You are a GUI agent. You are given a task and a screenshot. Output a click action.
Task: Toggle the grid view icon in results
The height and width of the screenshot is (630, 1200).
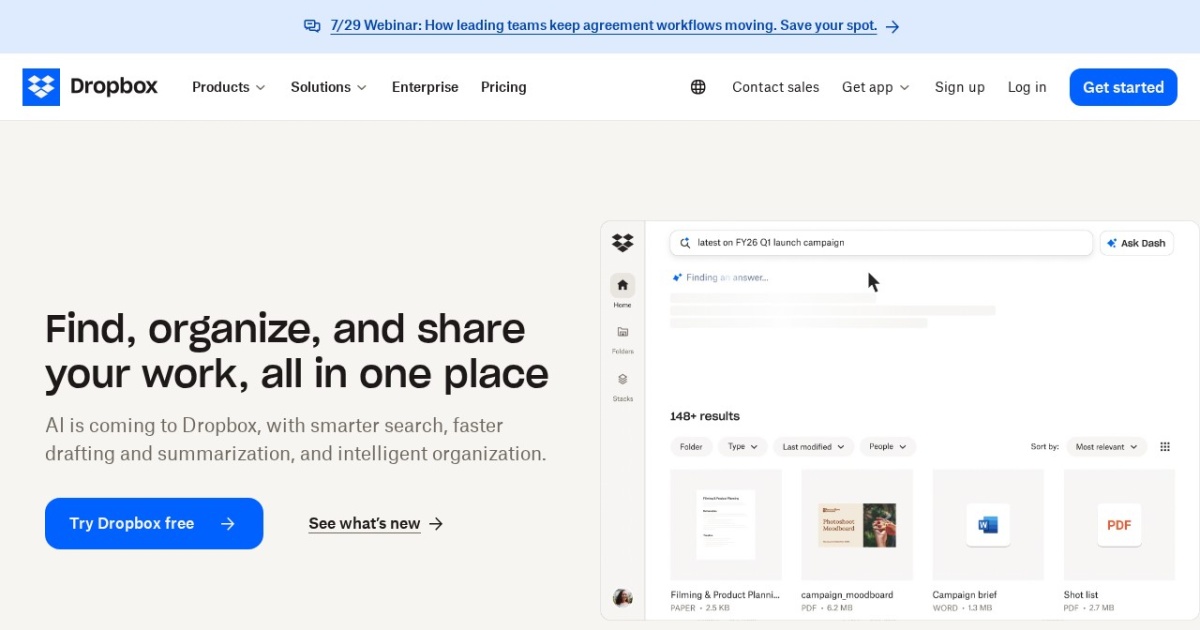[x=1164, y=447]
